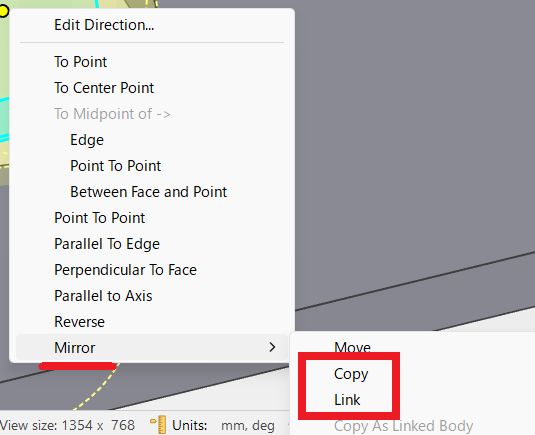Click the yellow direction handle point
The image size is (535, 435).
(x=3, y=11)
